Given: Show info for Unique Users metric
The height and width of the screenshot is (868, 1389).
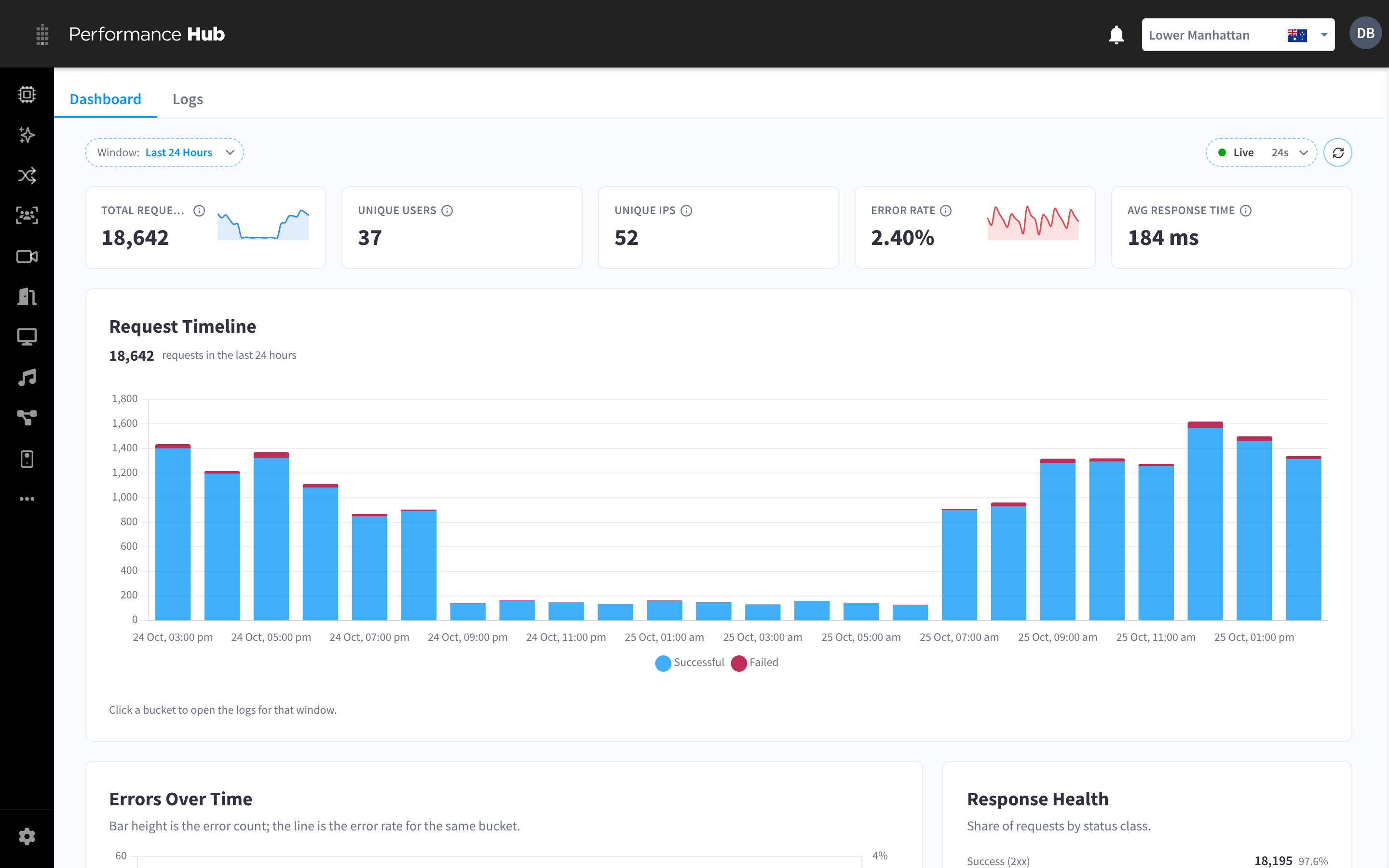Looking at the screenshot, I should pos(447,211).
